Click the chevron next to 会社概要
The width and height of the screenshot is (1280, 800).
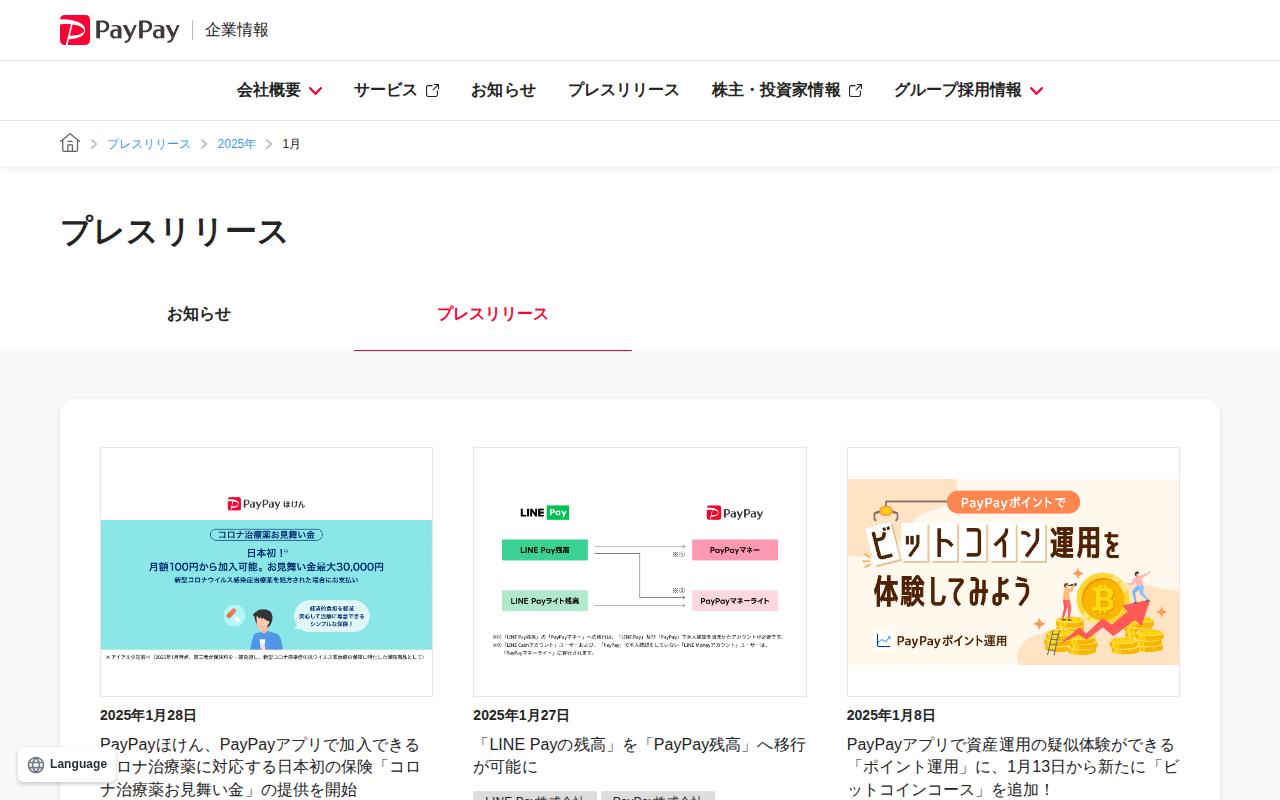[x=315, y=91]
